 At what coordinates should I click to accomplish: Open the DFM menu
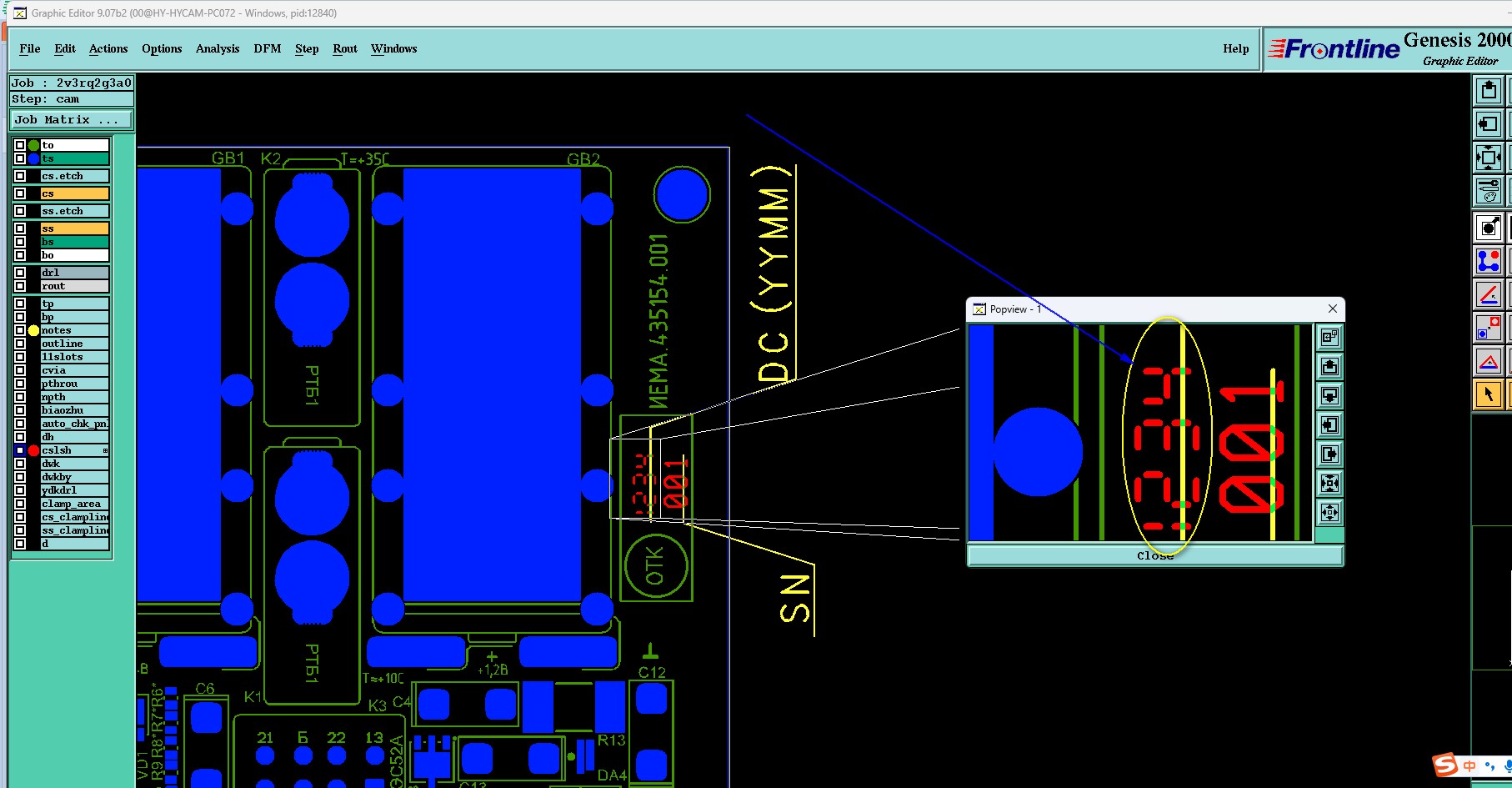[x=268, y=48]
